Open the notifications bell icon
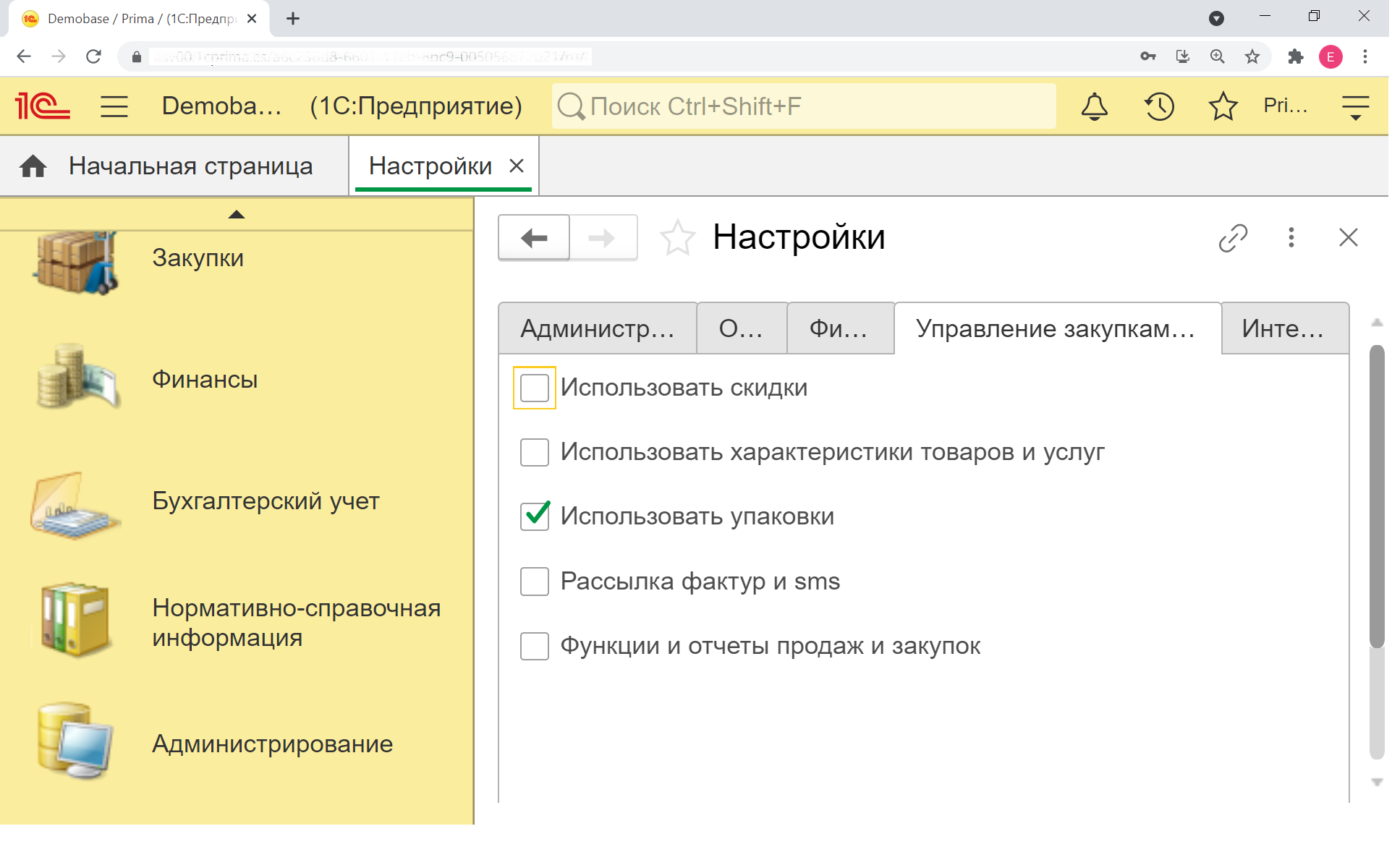 tap(1094, 106)
